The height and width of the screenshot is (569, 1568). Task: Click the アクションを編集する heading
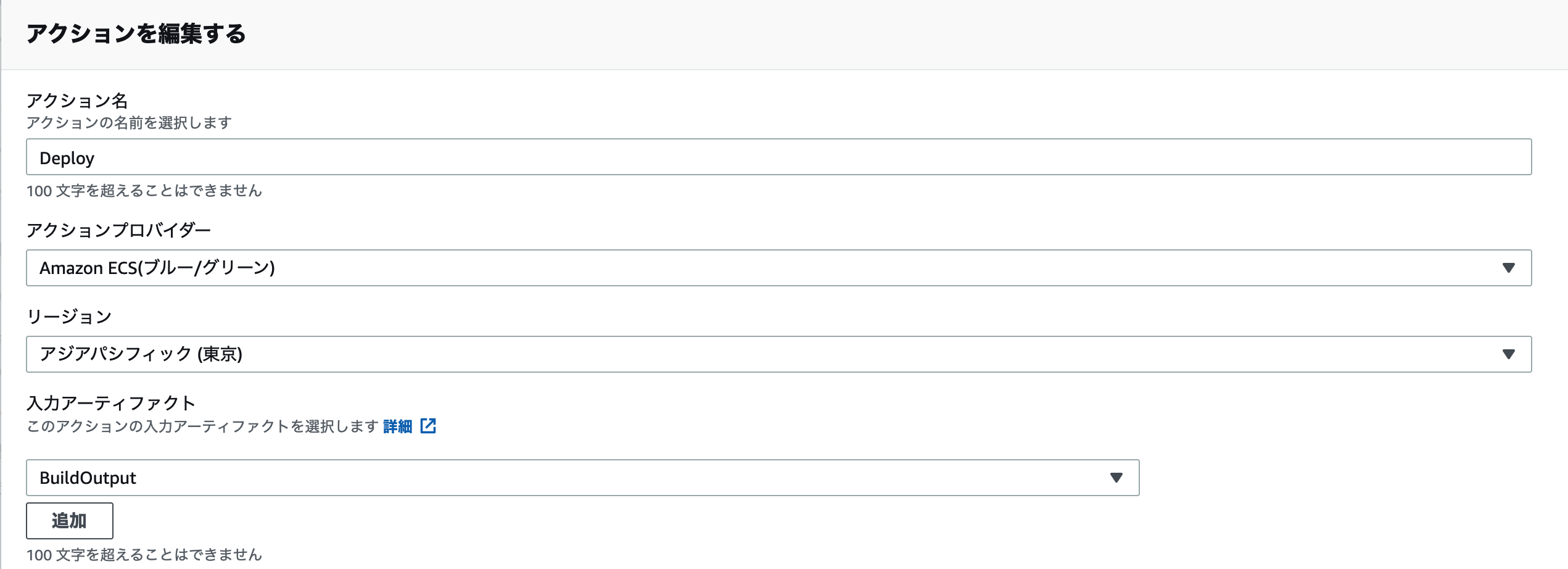(x=136, y=33)
